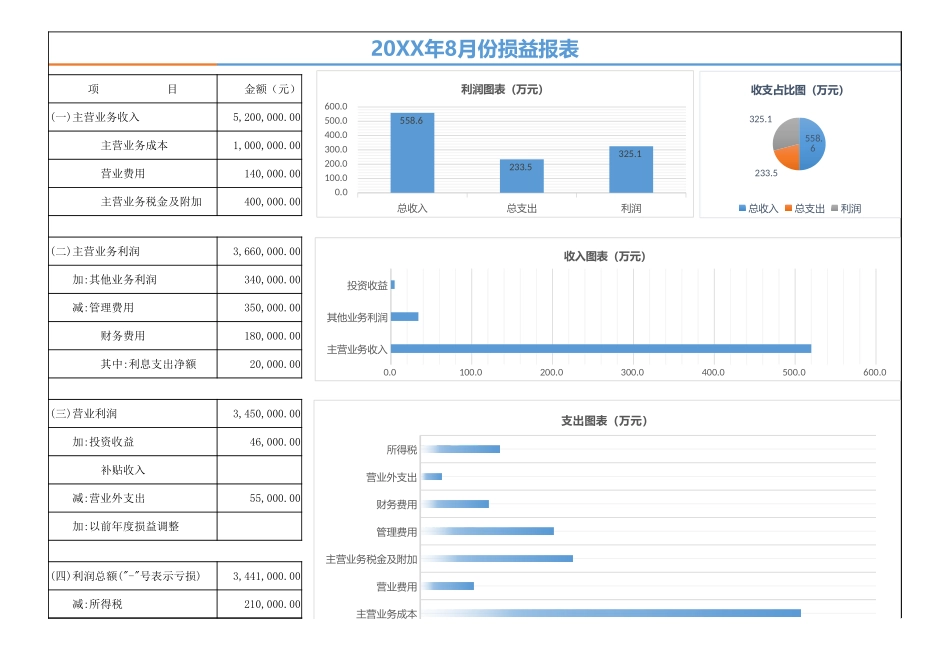
Task: Select the 利润 bar labeled 325.1
Action: pyautogui.click(x=631, y=170)
